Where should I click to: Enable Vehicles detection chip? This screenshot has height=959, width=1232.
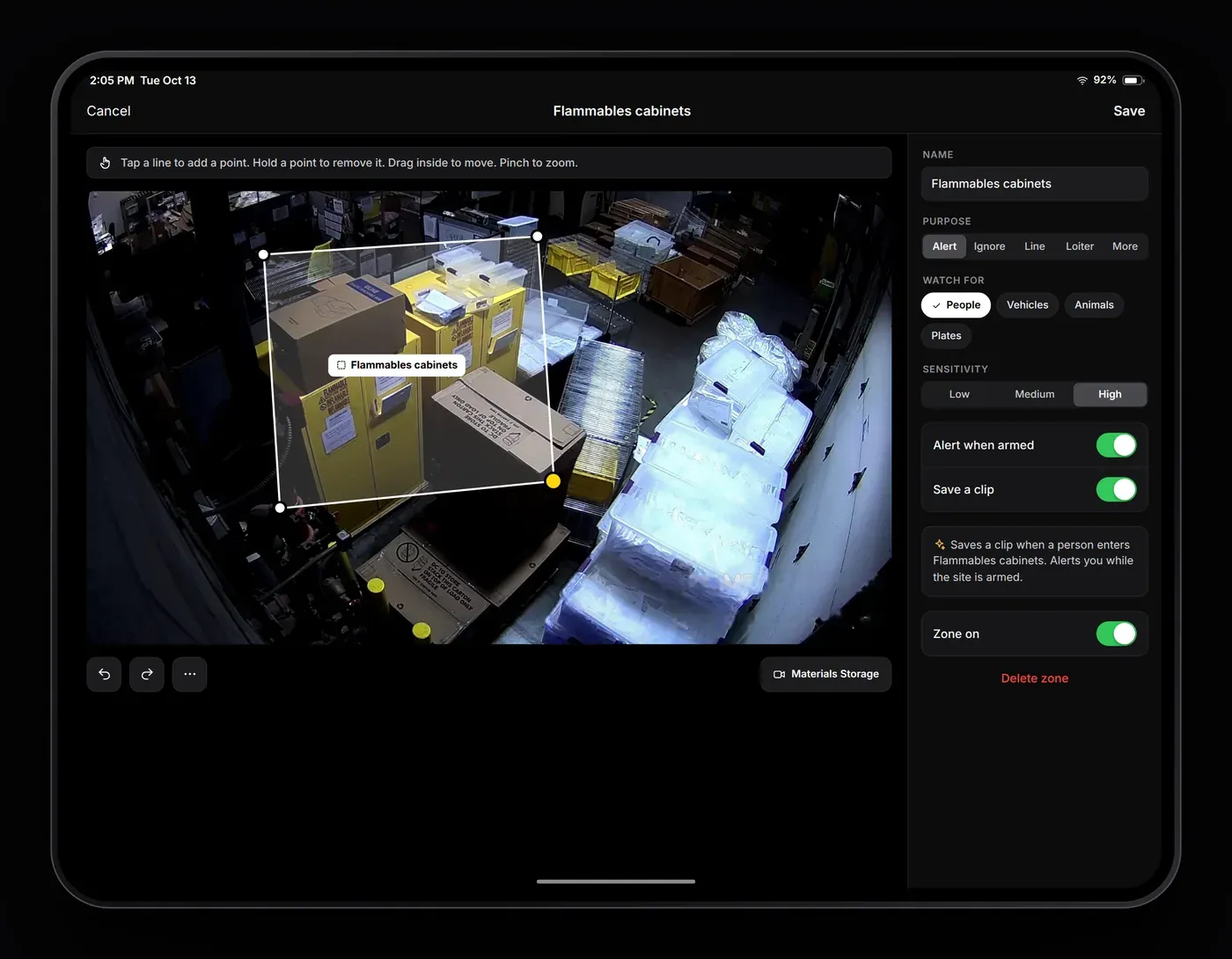click(1028, 305)
